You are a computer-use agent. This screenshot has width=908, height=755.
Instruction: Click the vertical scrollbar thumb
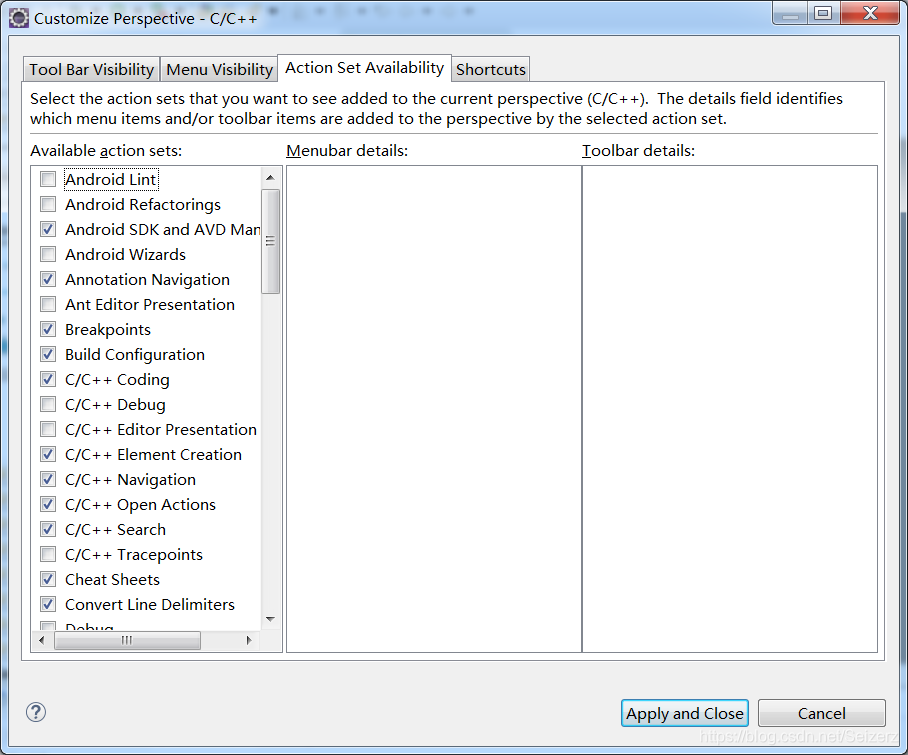click(270, 241)
